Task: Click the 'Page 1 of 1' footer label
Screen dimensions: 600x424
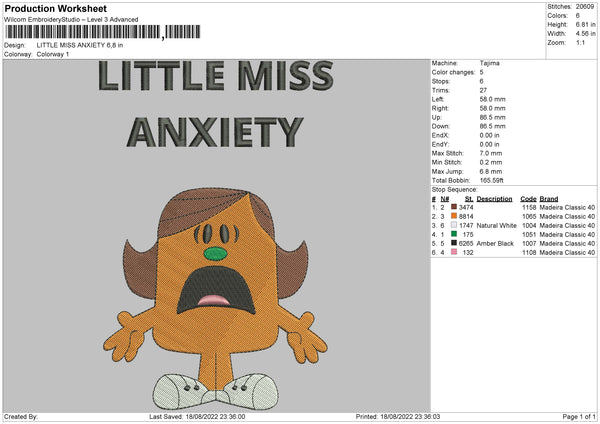Action: tap(579, 416)
